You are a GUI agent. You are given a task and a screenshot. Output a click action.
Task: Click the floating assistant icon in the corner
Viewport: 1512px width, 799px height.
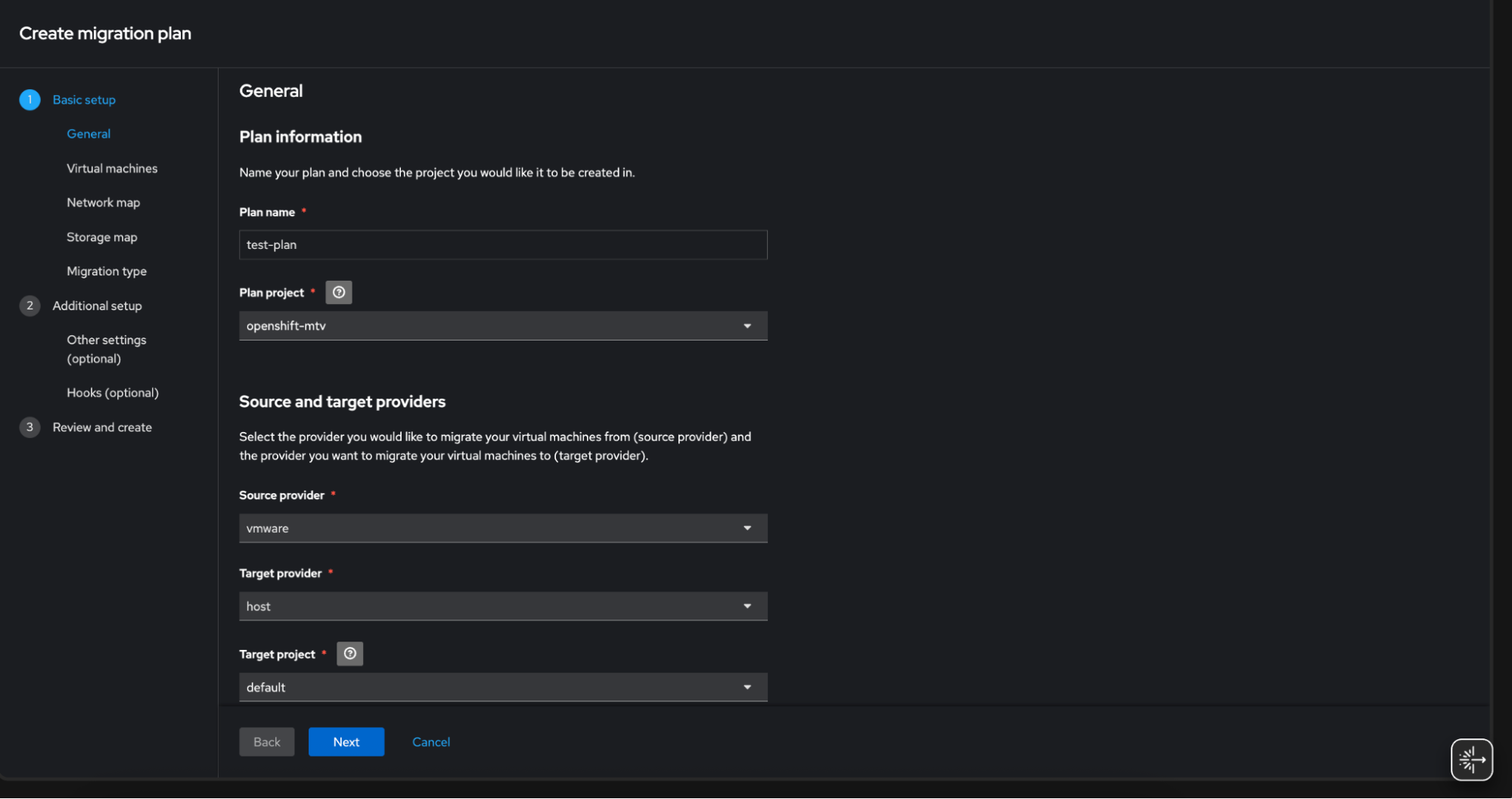tap(1471, 759)
